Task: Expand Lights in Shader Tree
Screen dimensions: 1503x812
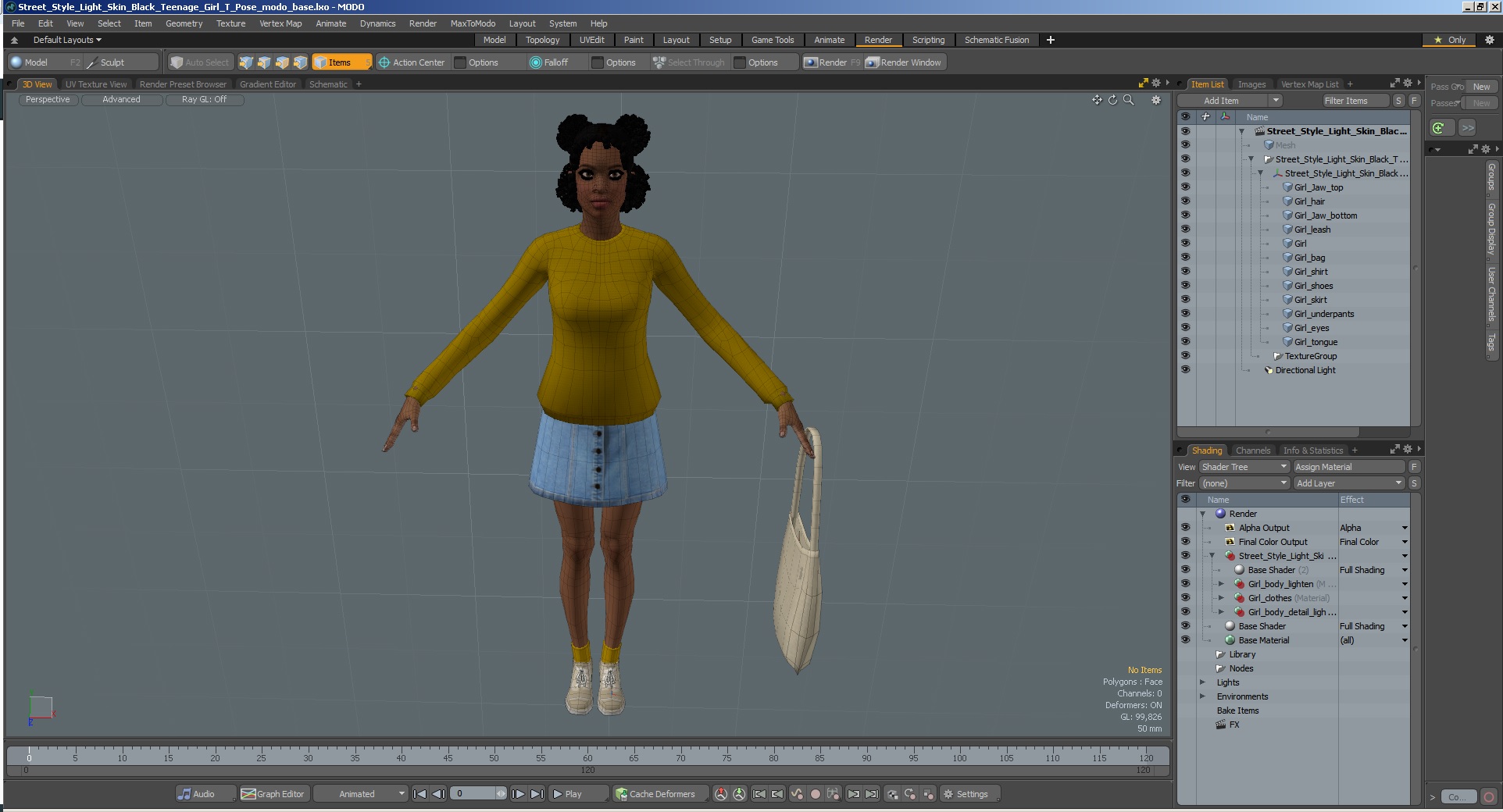Action: (1203, 682)
